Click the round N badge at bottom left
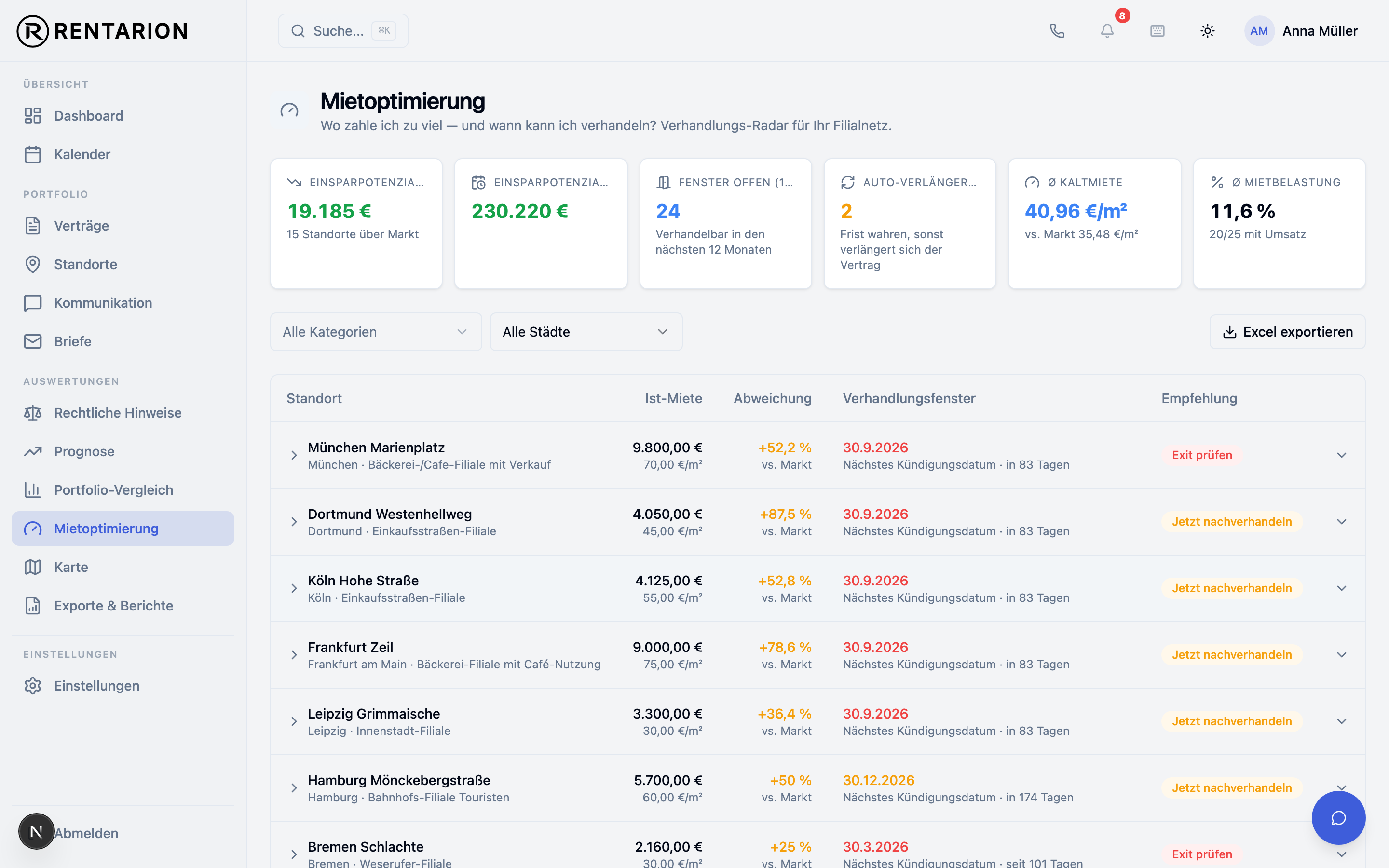 tap(36, 831)
